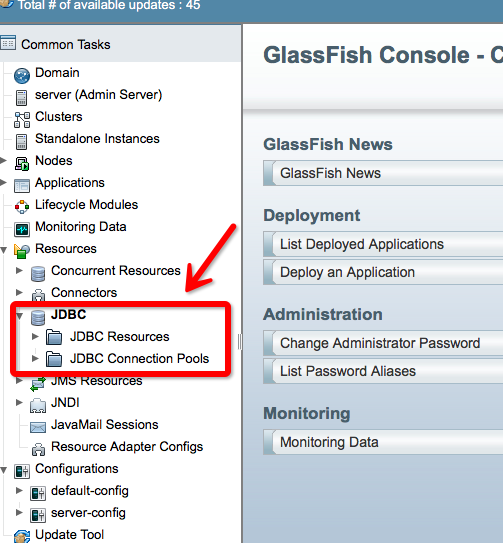Click the JDBC Connection Pools folder icon
503x543 pixels.
(54, 359)
